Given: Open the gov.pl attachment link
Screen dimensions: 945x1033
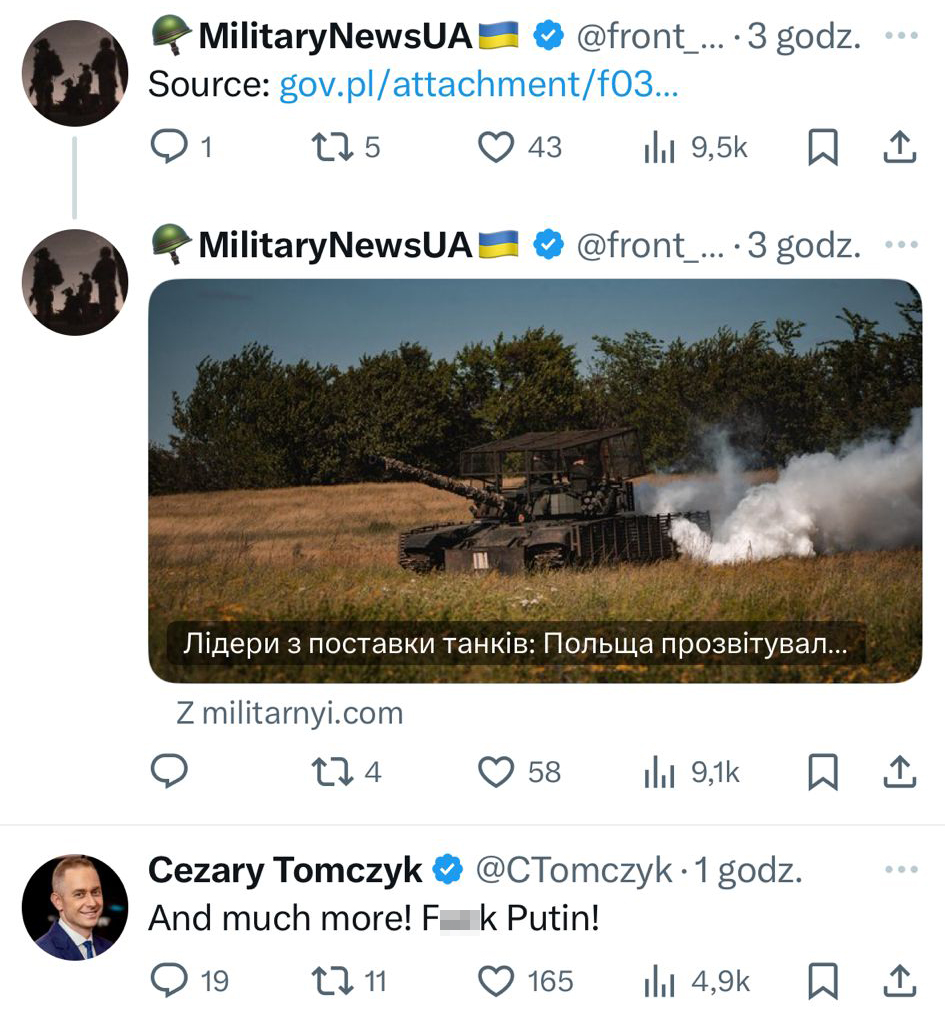Looking at the screenshot, I should point(478,85).
